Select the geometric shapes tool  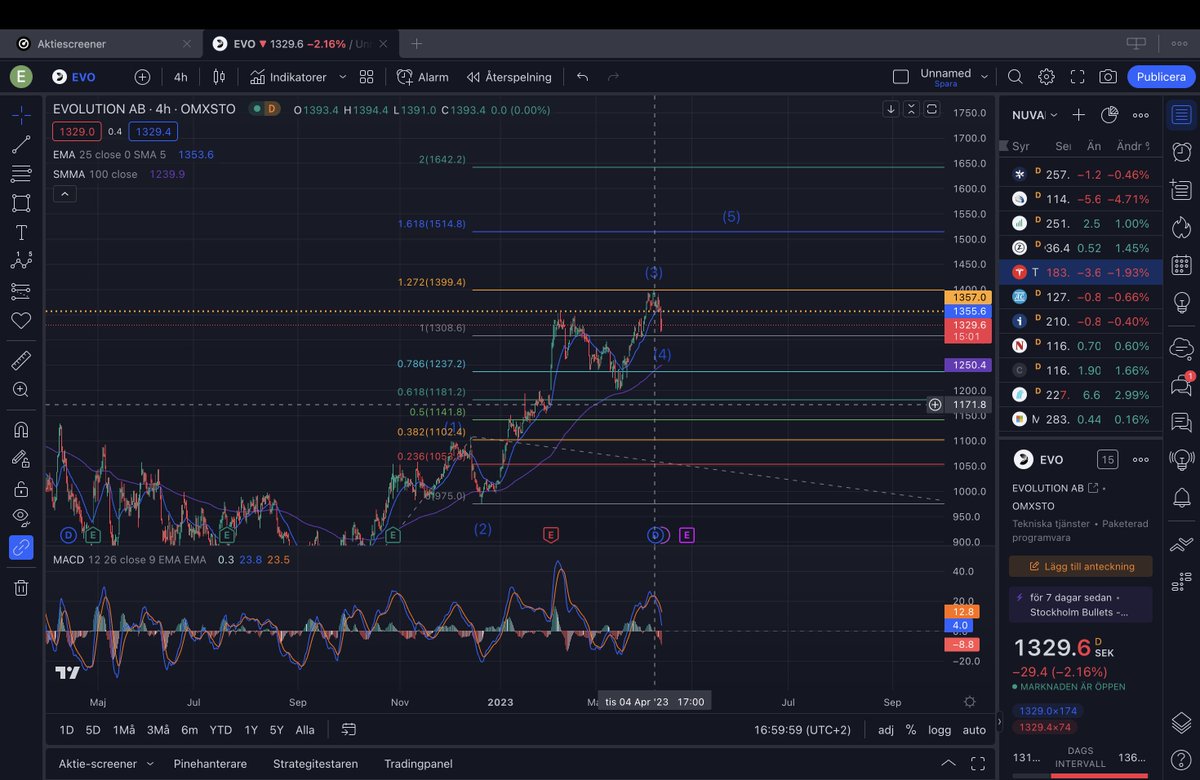click(x=21, y=203)
